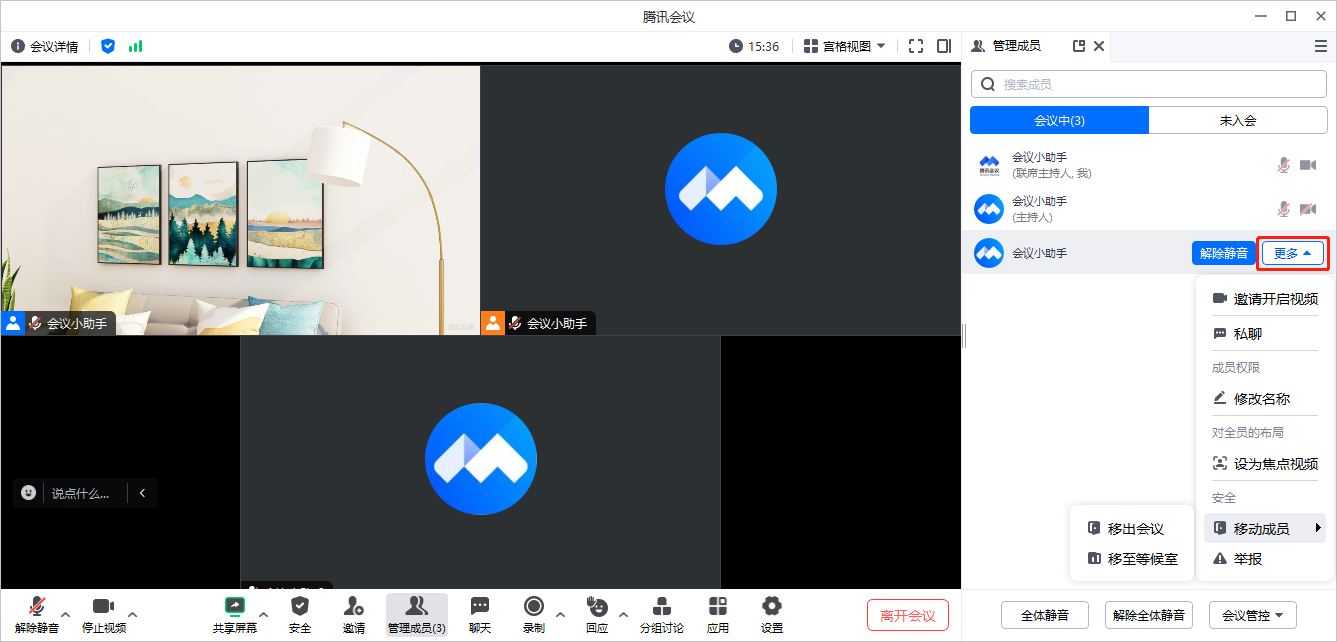This screenshot has height=642, width=1337.
Task: Open the 聊天 chat icon
Action: coord(480,606)
